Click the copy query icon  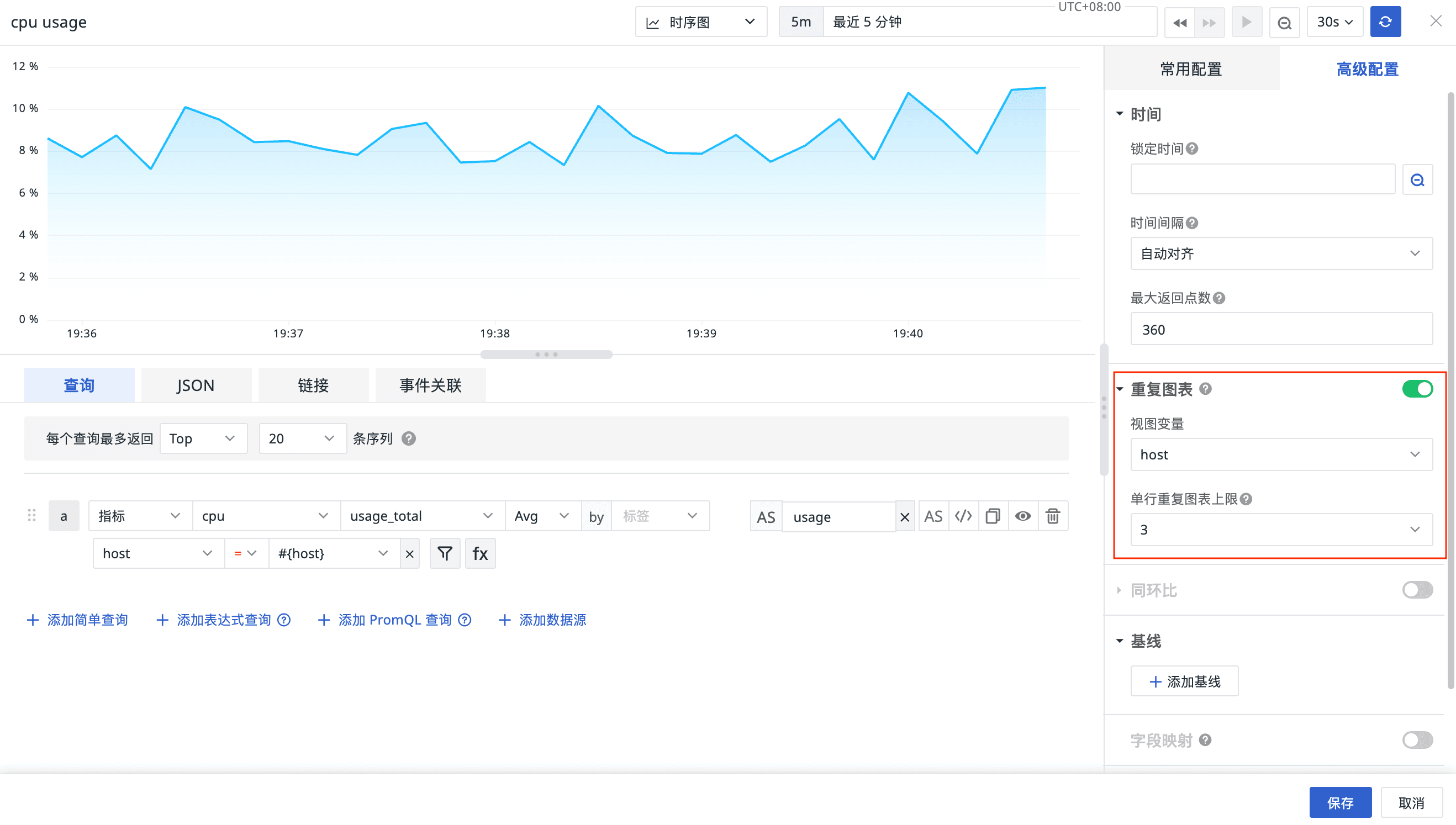pyautogui.click(x=993, y=516)
